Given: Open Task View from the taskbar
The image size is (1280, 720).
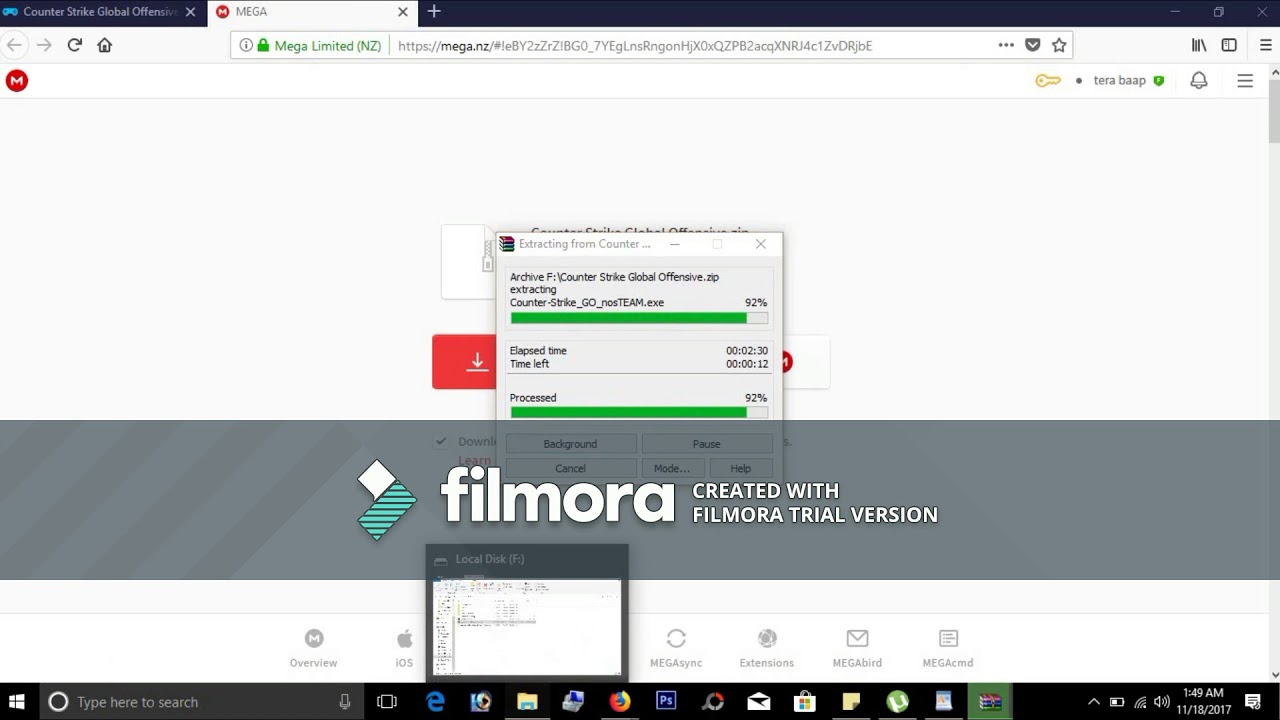Looking at the screenshot, I should pyautogui.click(x=387, y=702).
